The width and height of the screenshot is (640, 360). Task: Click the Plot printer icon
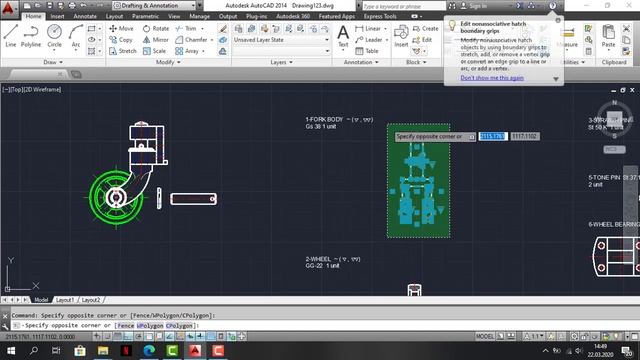click(72, 6)
